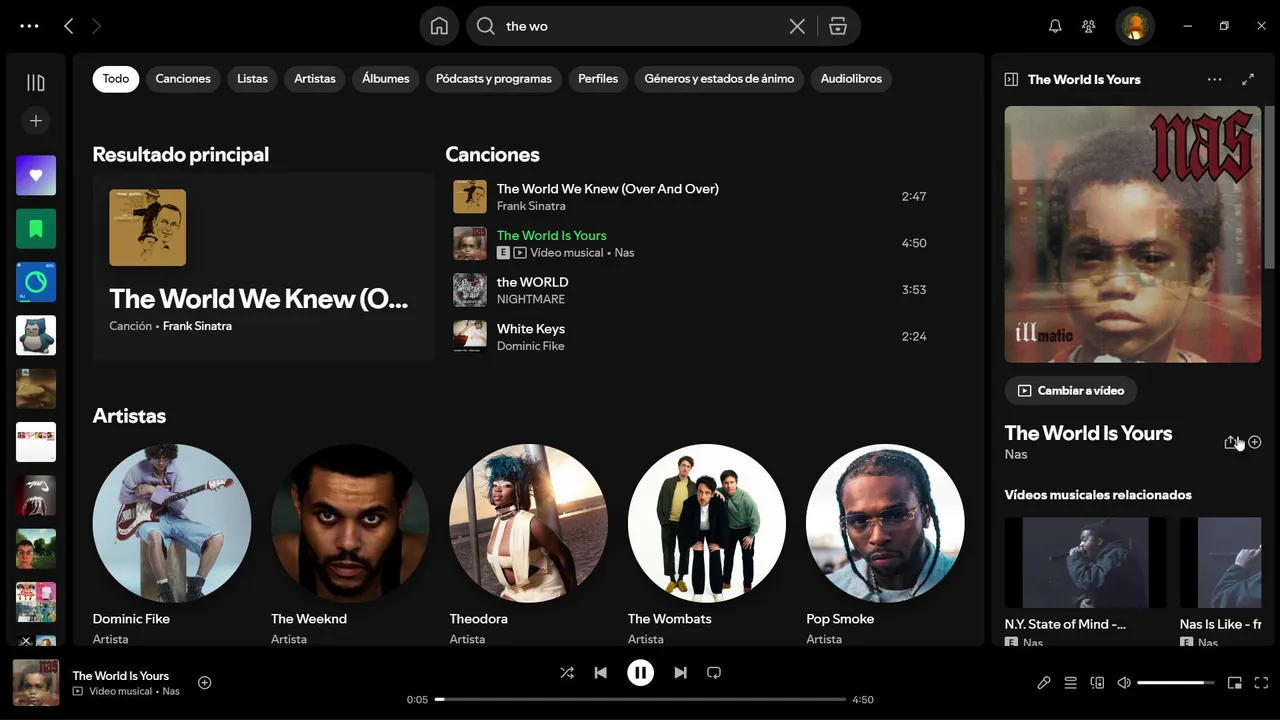The height and width of the screenshot is (720, 1280).
Task: Open the Browse icon in search bar
Action: tap(838, 26)
